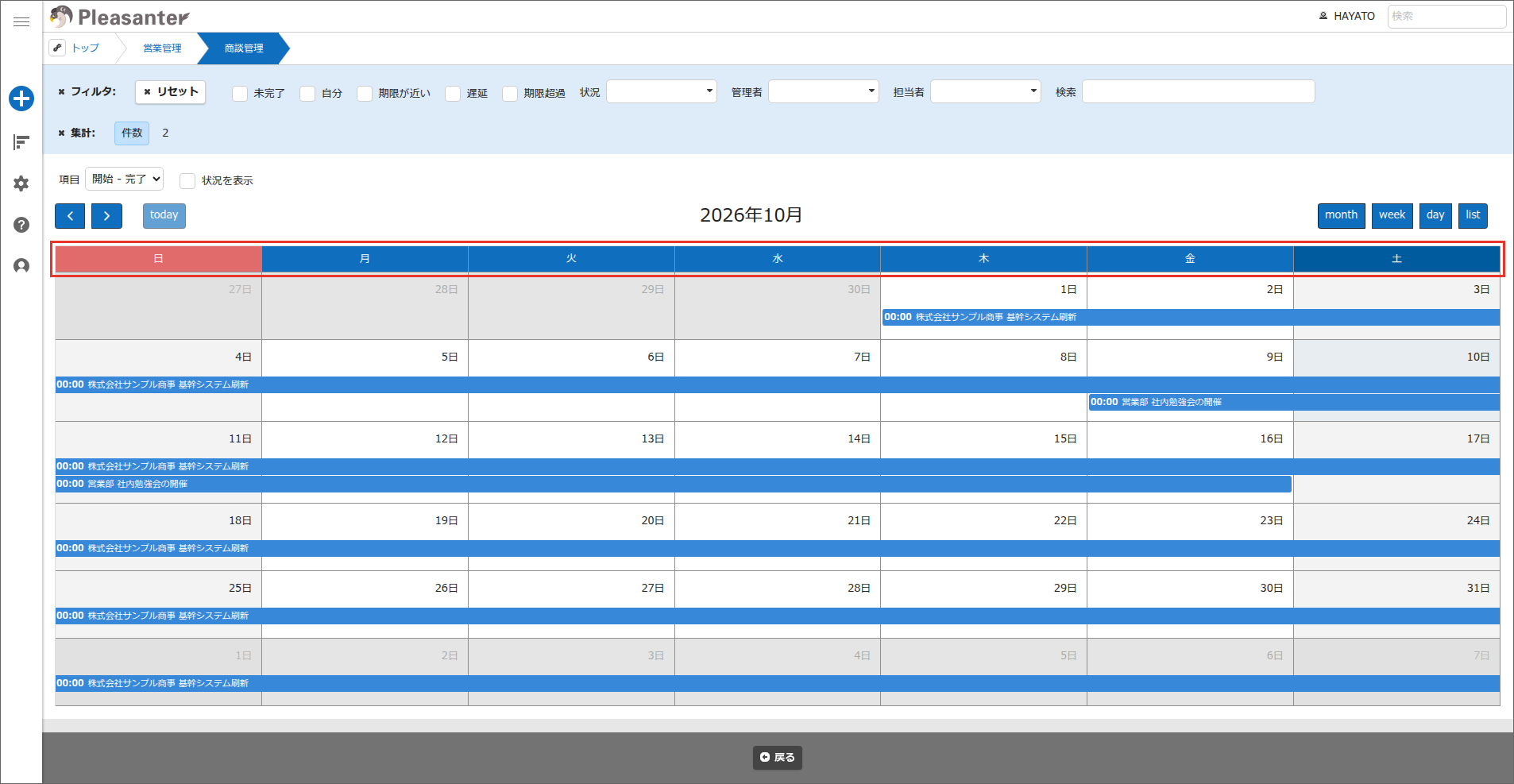The width and height of the screenshot is (1514, 784).
Task: Open the account user icon in the sidebar
Action: click(21, 265)
